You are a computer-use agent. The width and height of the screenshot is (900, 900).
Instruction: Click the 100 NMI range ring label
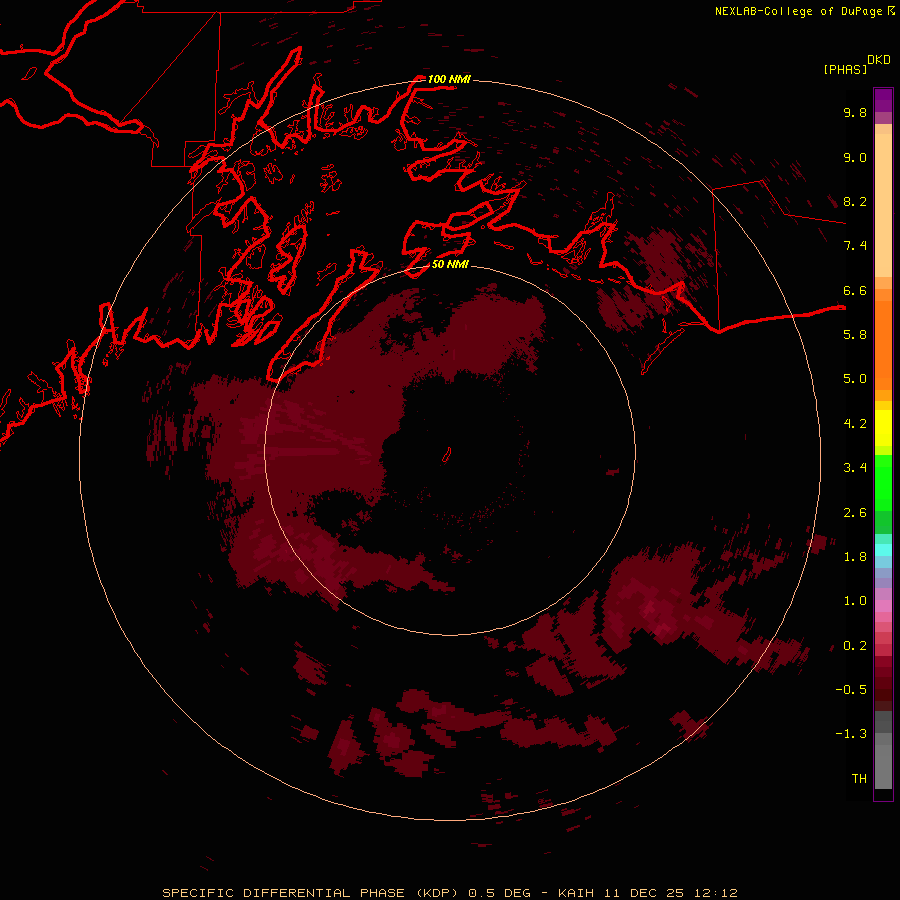449,79
